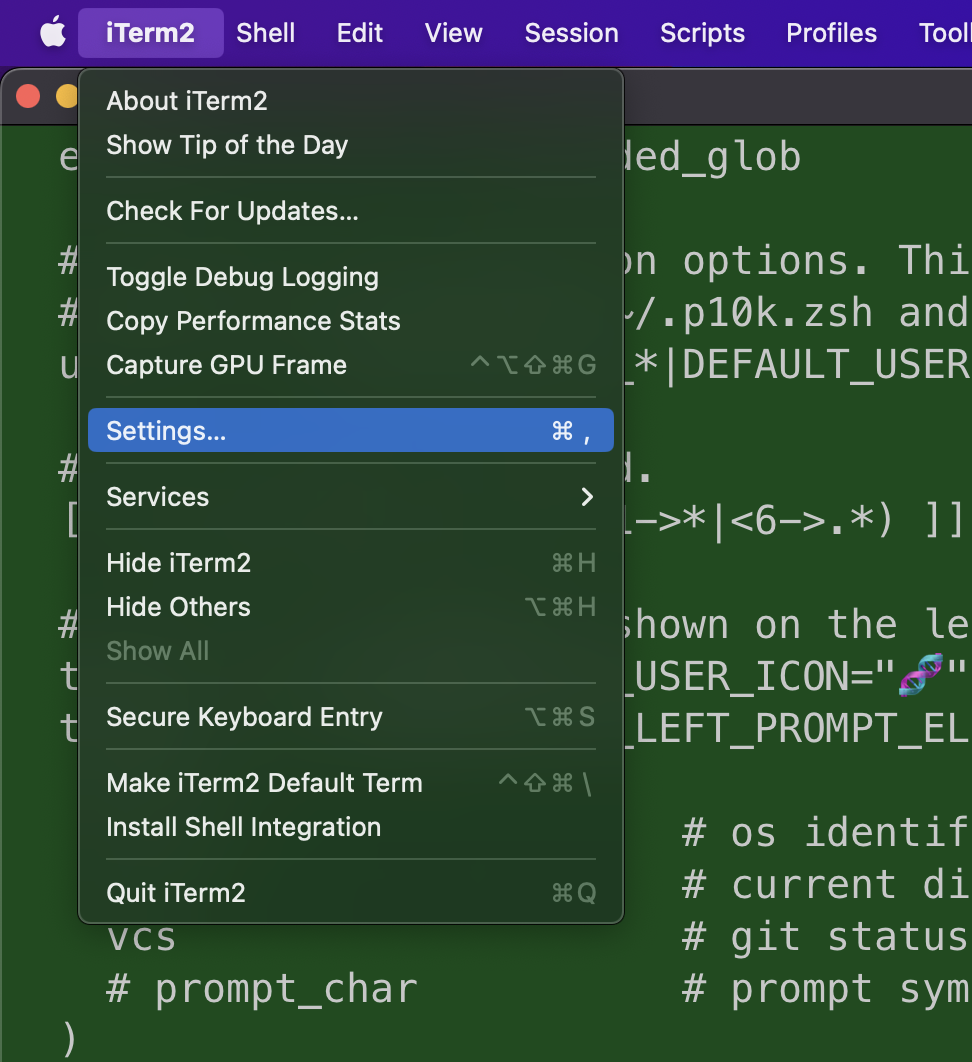Open the Shell menu
The height and width of the screenshot is (1062, 972).
266,33
